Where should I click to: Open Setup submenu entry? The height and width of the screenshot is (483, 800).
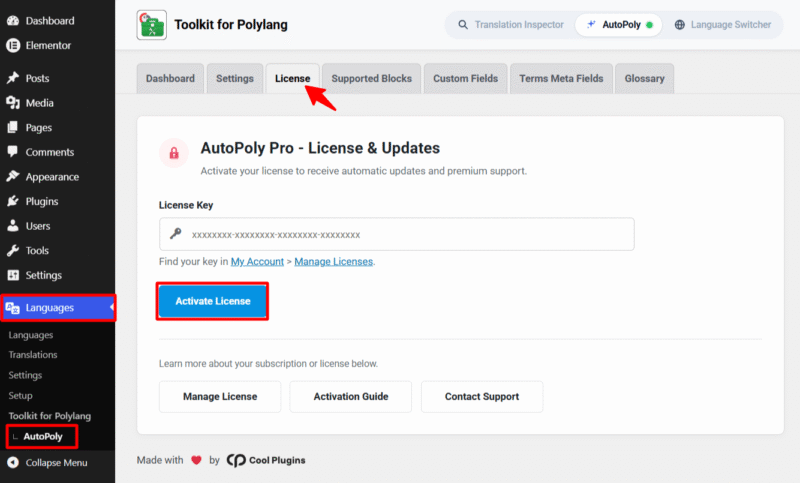(x=20, y=395)
